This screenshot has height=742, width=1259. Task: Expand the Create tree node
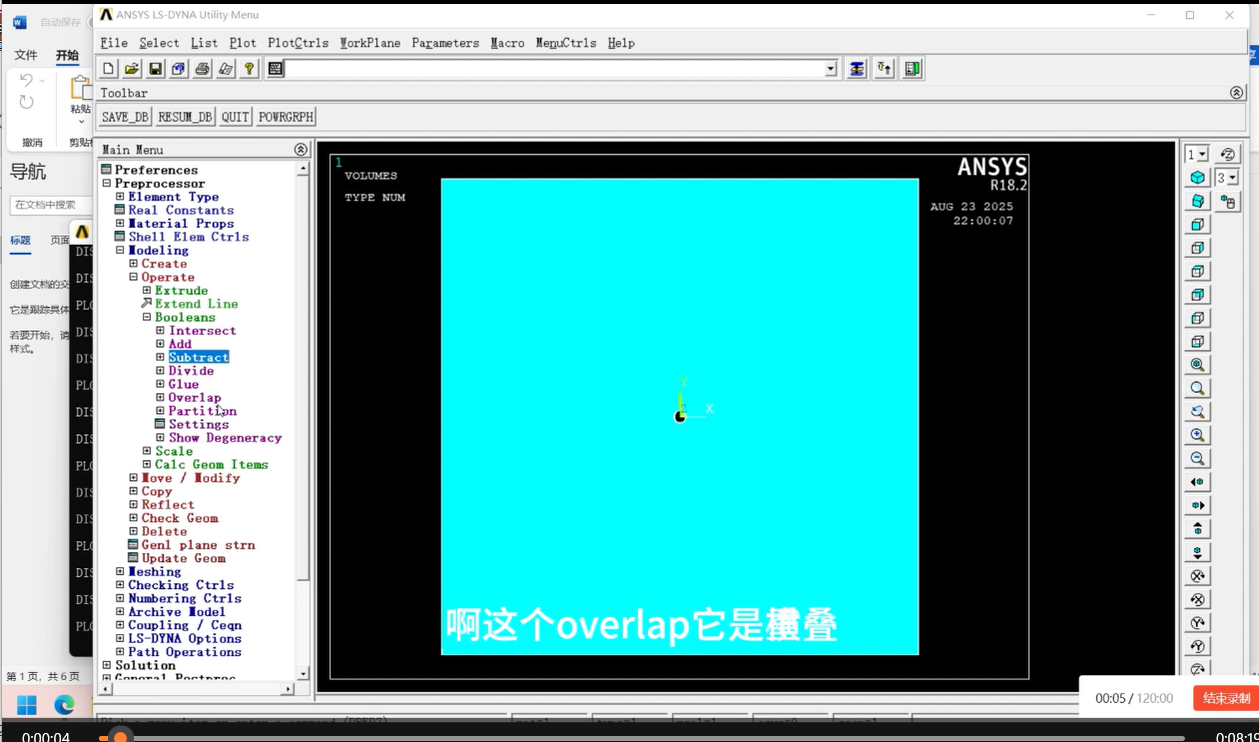[x=133, y=264]
